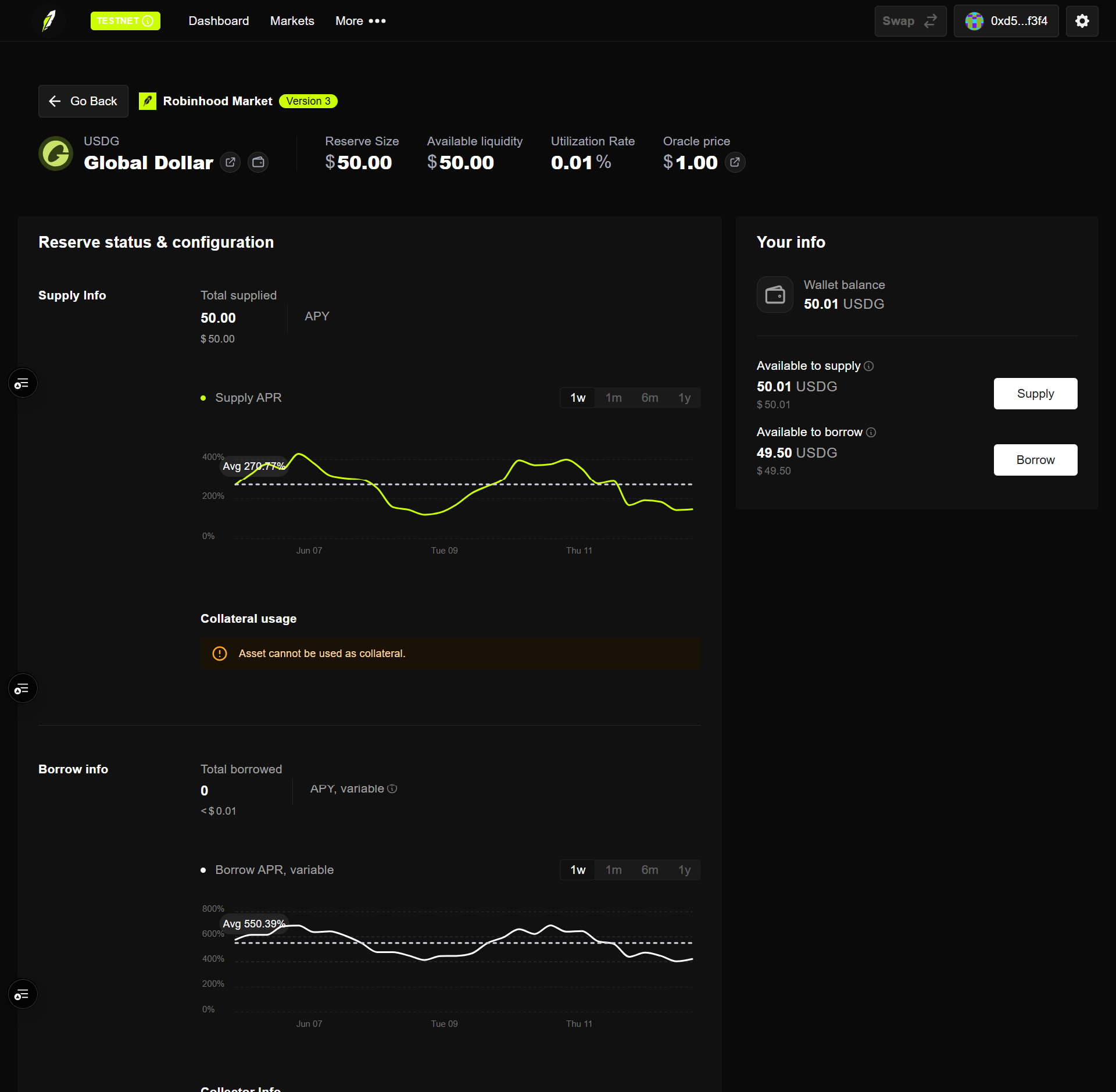The image size is (1116, 1092).
Task: Click the Oracle price $1.00 value
Action: tap(691, 162)
